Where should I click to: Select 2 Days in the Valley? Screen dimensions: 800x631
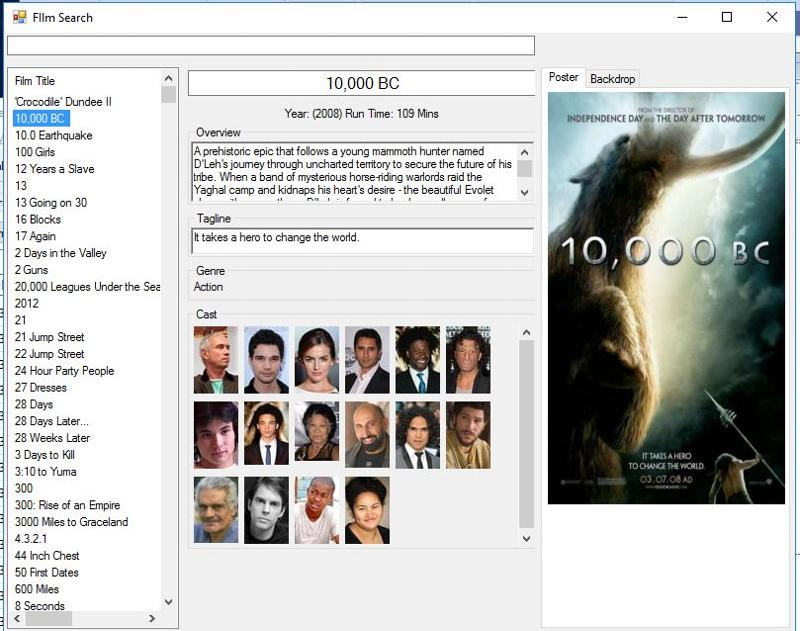61,253
